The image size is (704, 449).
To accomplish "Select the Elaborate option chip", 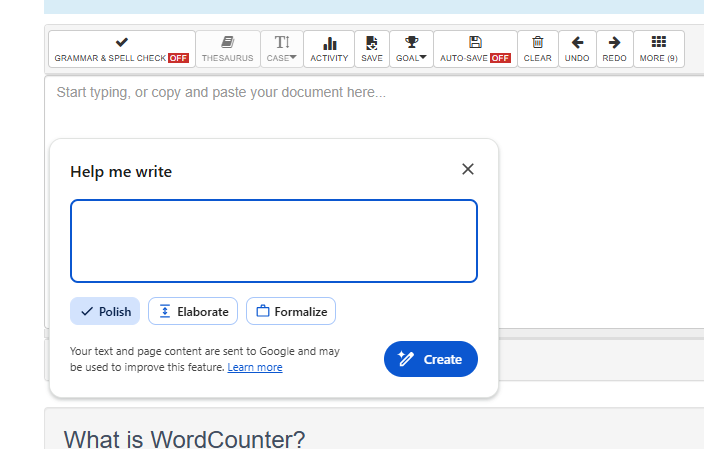I will tap(193, 311).
